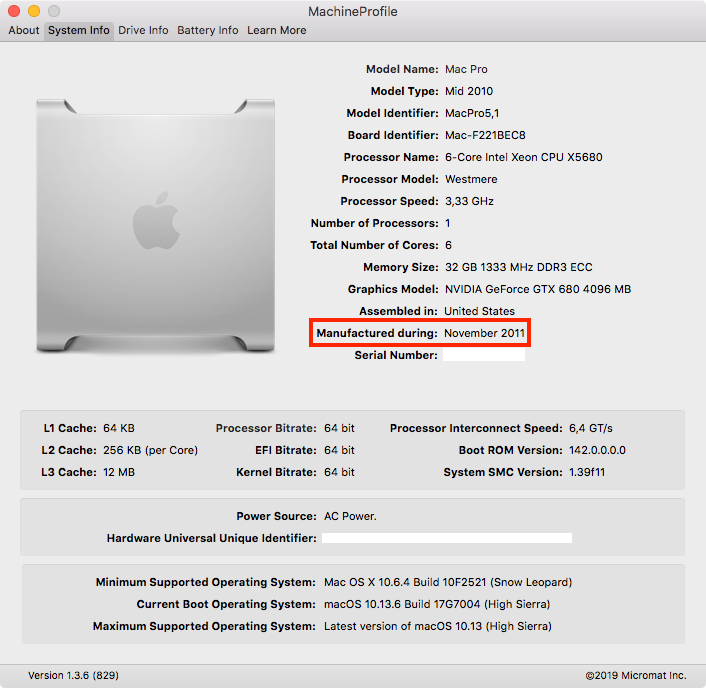This screenshot has width=706, height=688.
Task: Click the MacPro5,1 model identifier
Action: click(x=472, y=113)
